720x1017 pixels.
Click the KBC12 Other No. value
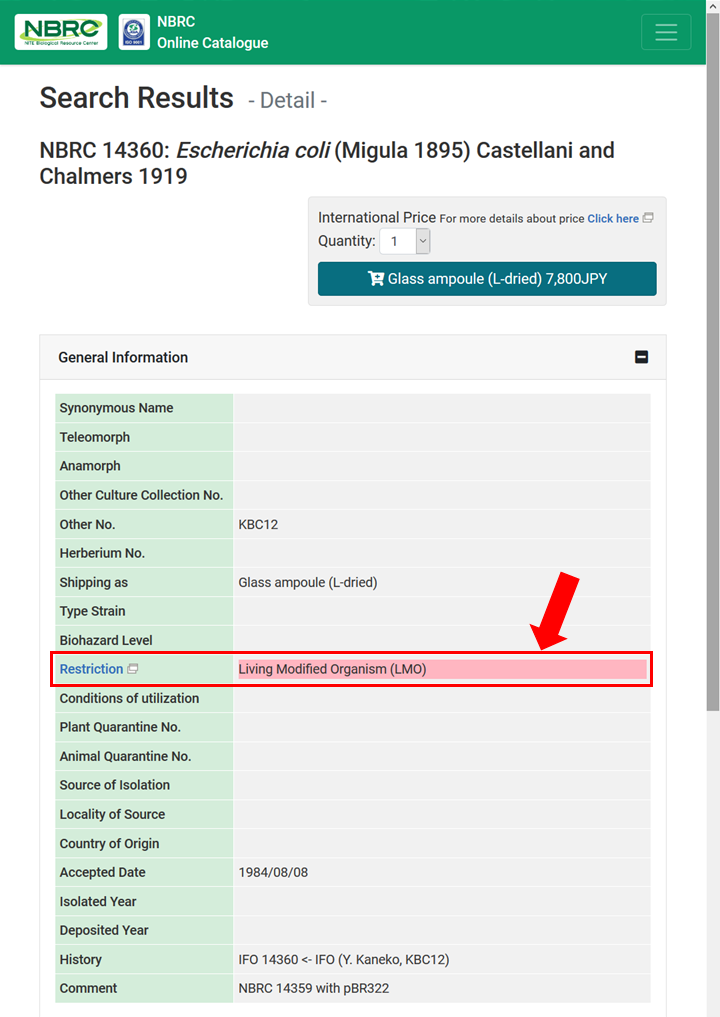click(x=258, y=524)
